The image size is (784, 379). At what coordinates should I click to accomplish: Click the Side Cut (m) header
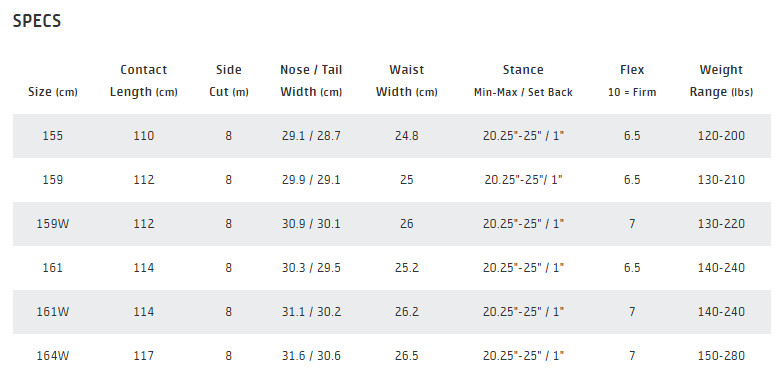tap(228, 80)
